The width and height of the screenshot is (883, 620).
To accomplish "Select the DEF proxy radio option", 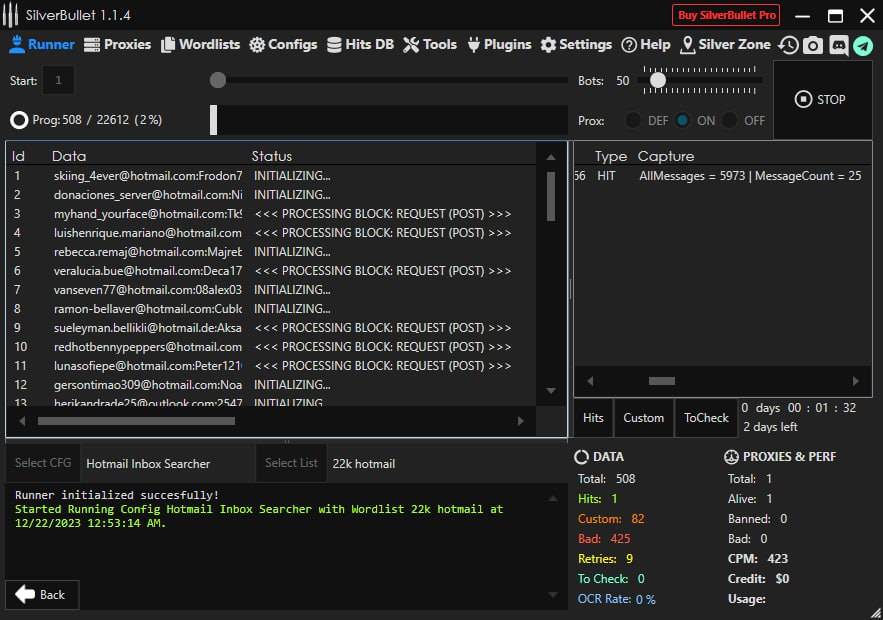I will pos(634,120).
